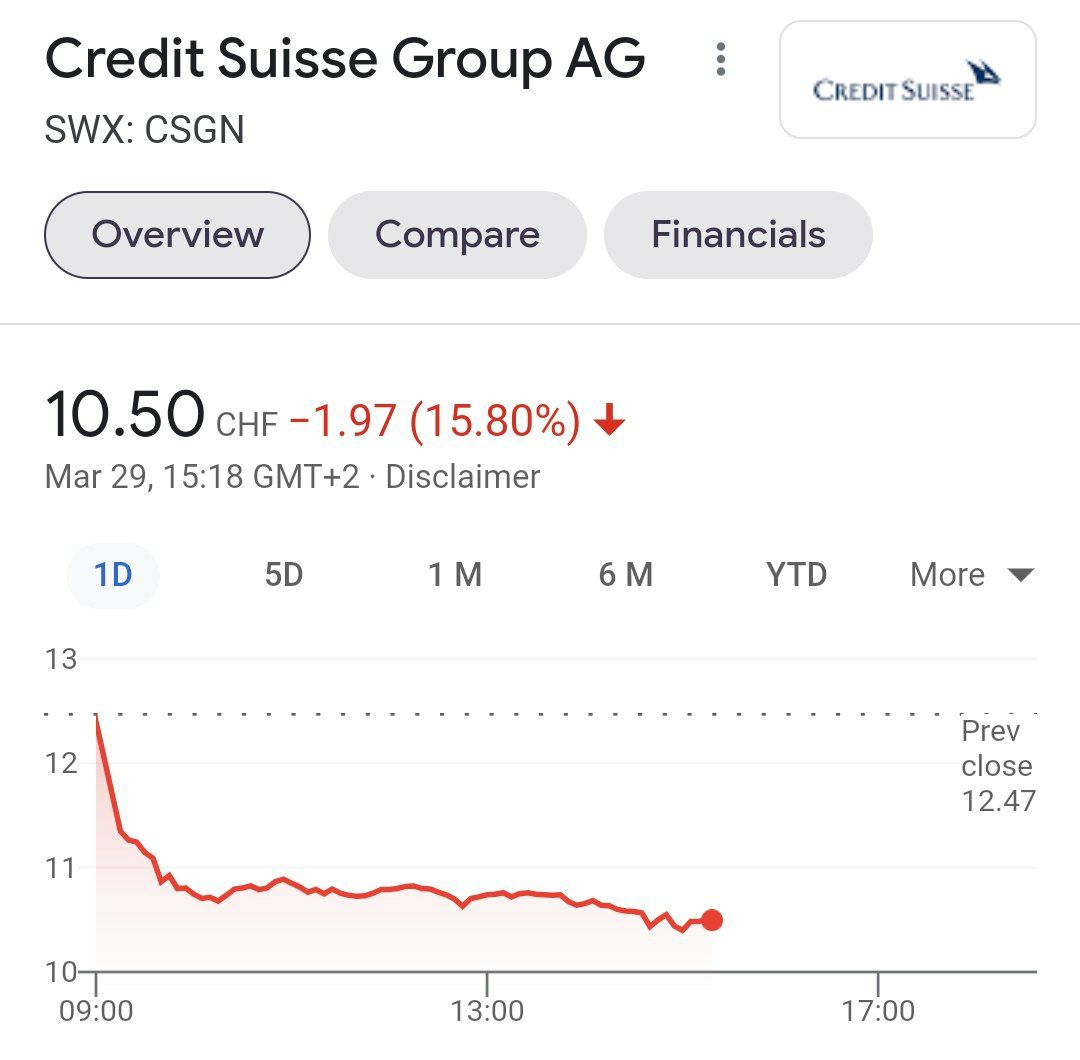Click the Credit Suisse Group AG title
This screenshot has height=1060, width=1080.
click(345, 60)
